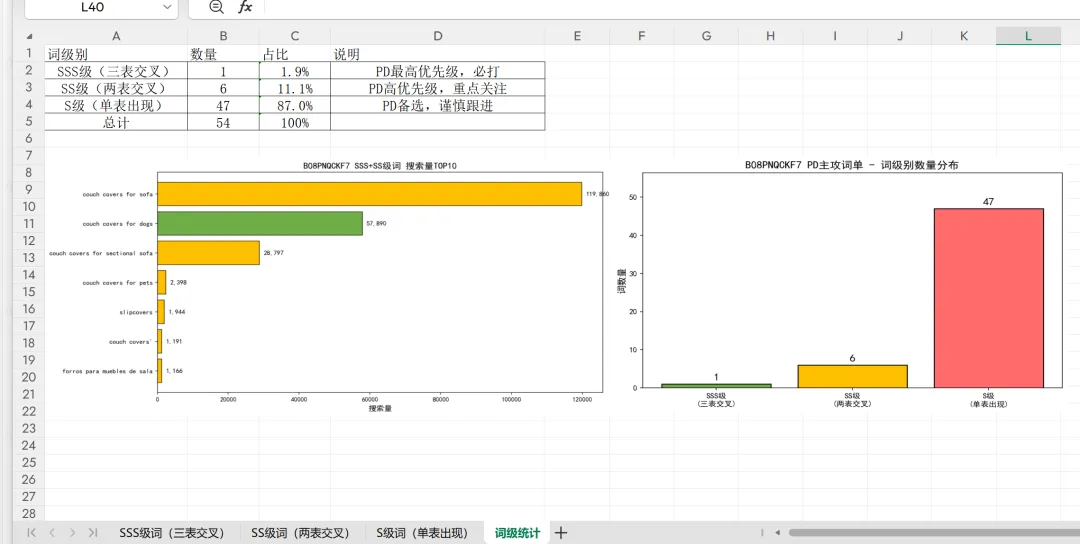This screenshot has height=544, width=1080.
Task: Click the cell with value 54
Action: [x=223, y=123]
